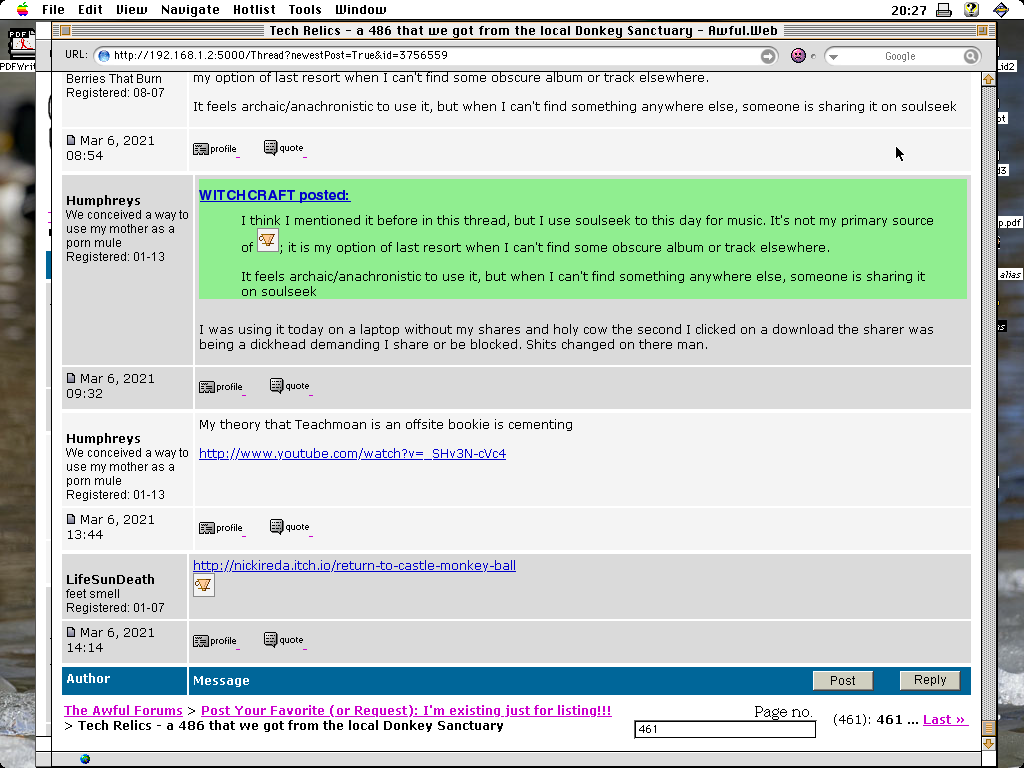Click the globe icon in the status bar
Image resolution: width=1024 pixels, height=768 pixels.
[x=85, y=759]
